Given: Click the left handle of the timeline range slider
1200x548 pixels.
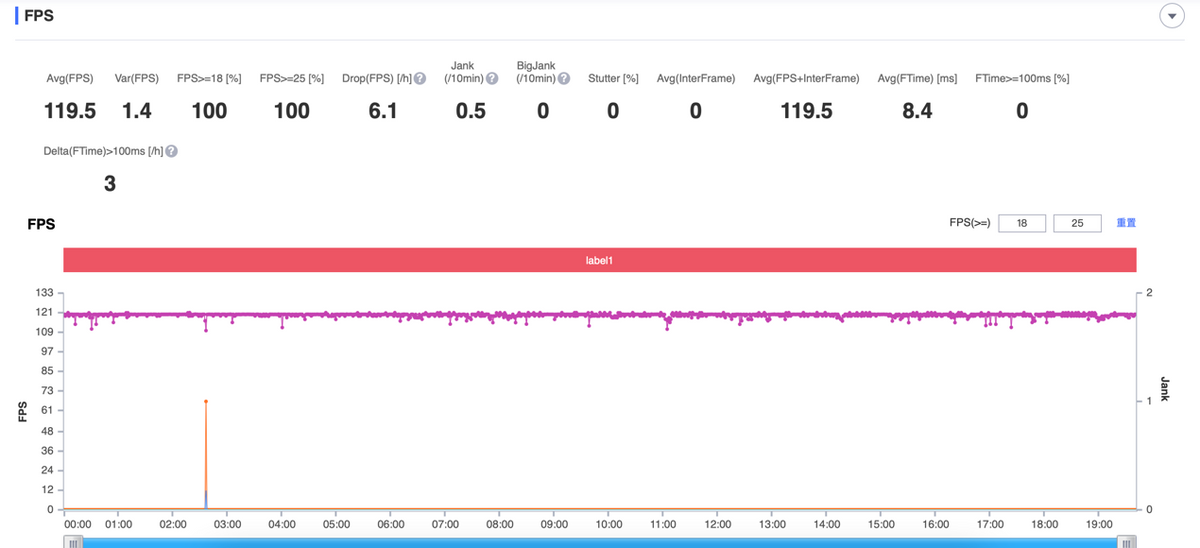Looking at the screenshot, I should (x=73, y=543).
